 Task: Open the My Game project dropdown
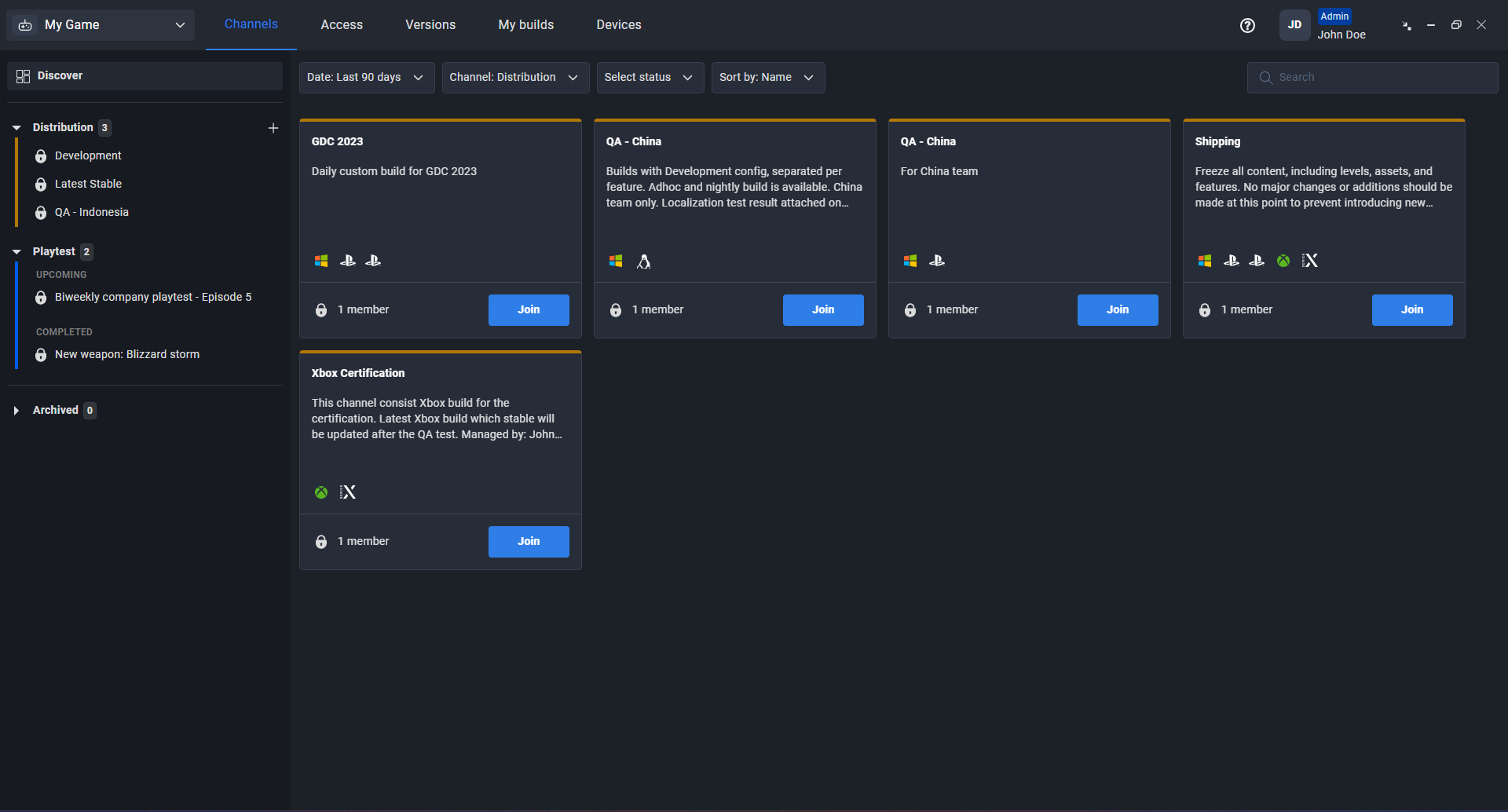click(x=101, y=25)
